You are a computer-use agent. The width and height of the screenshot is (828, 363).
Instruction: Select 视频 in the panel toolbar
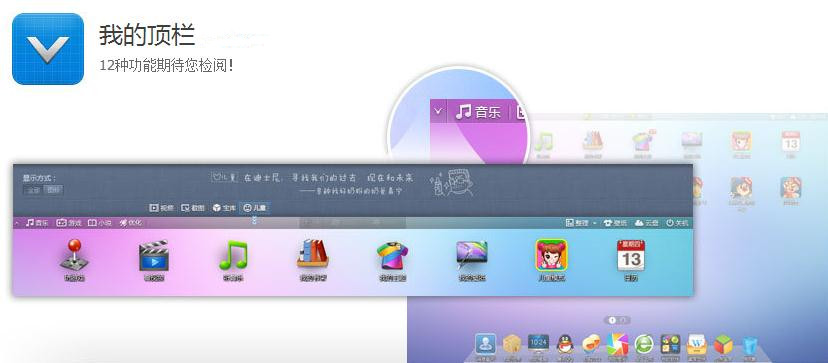tap(162, 208)
